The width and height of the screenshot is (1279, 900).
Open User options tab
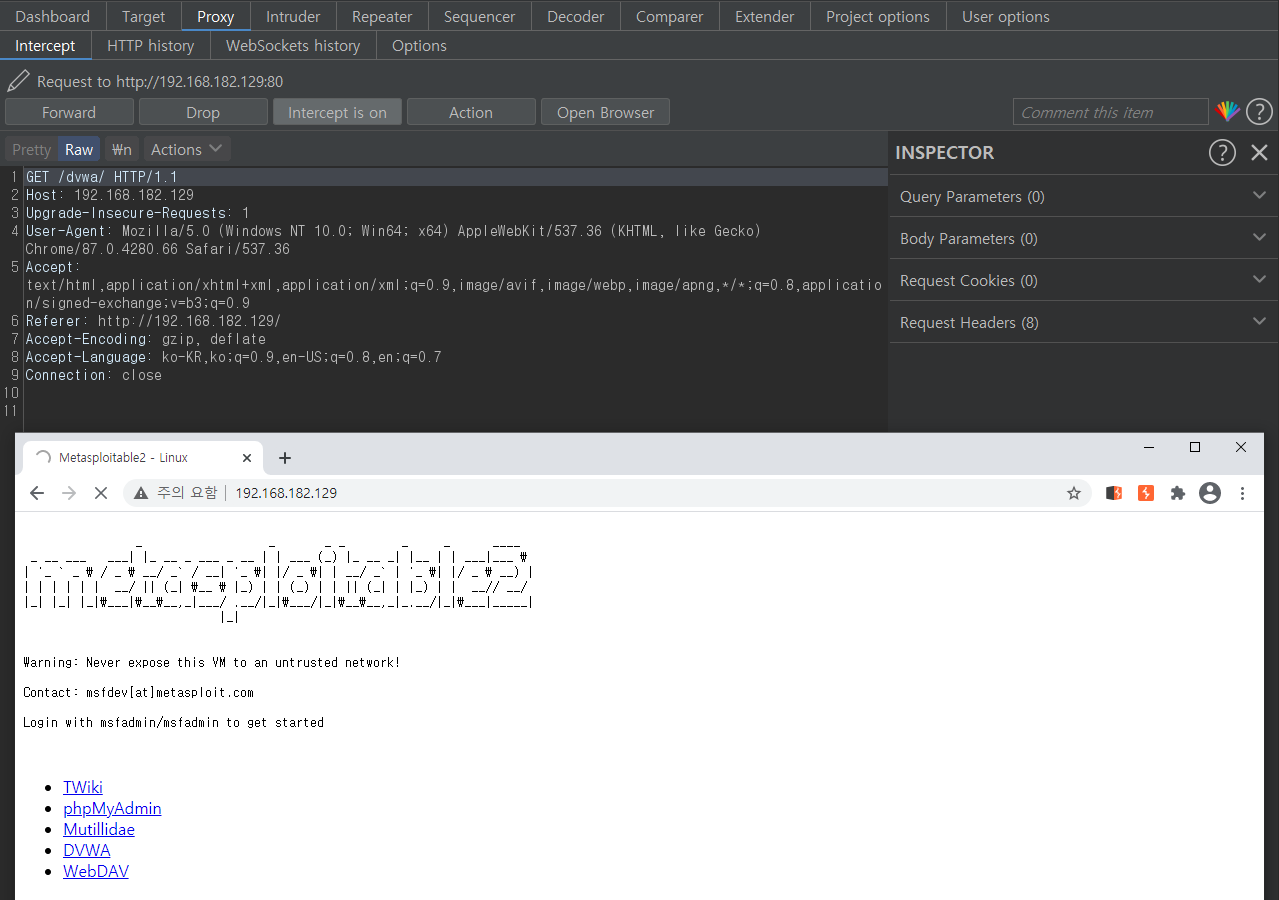click(x=1005, y=16)
